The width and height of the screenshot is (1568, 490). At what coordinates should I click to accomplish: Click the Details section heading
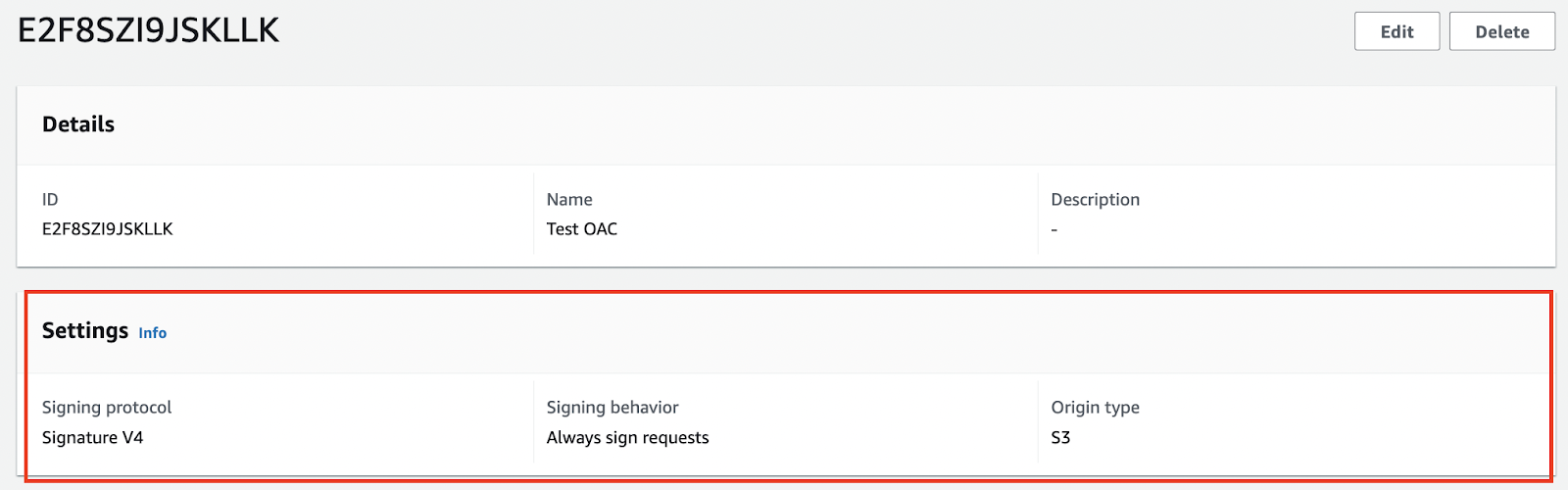pyautogui.click(x=78, y=124)
